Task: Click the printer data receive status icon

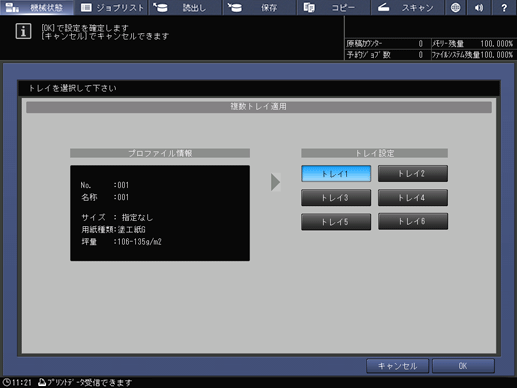Action: [x=42, y=382]
